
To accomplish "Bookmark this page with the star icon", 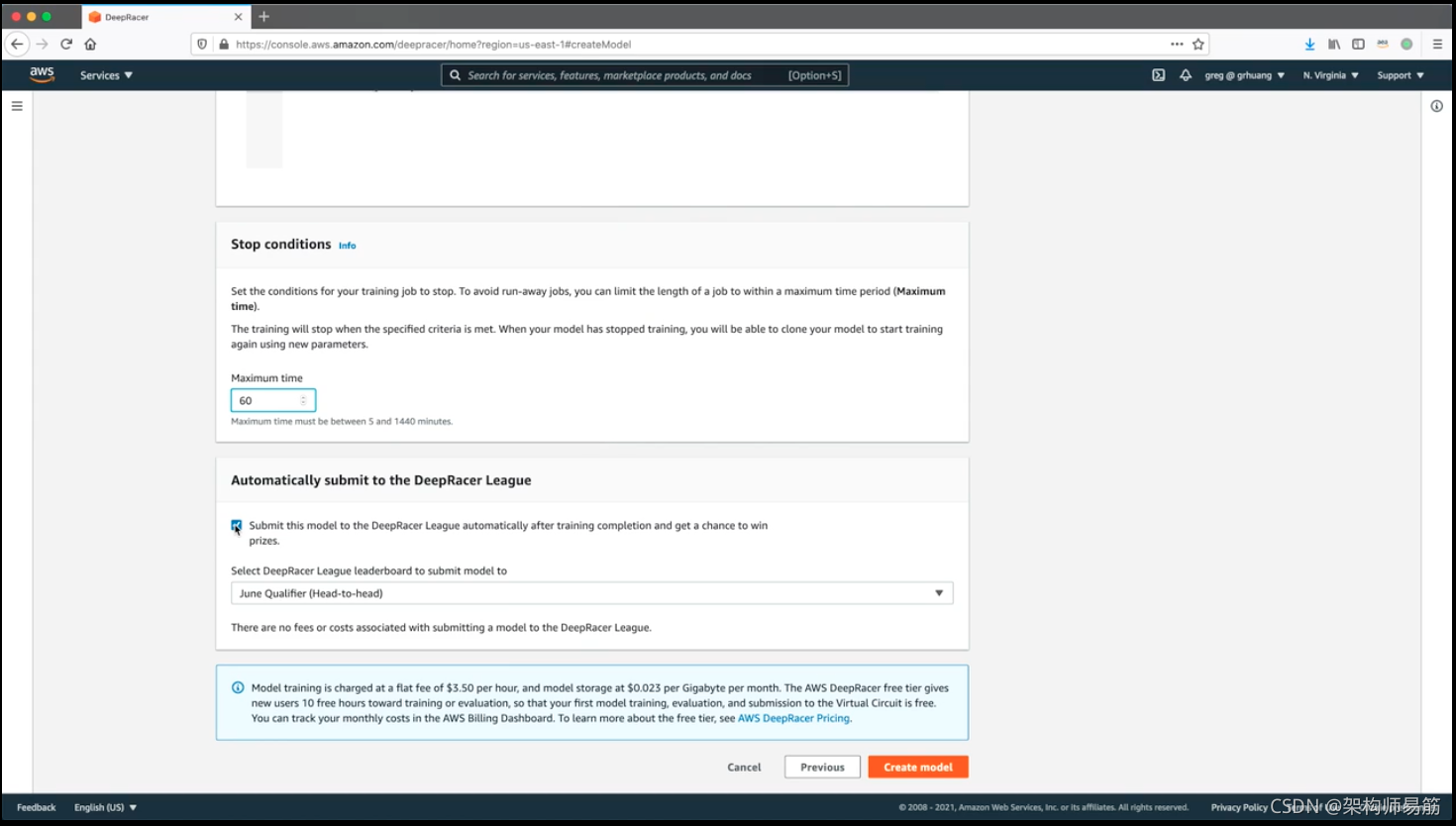I will tap(1198, 44).
